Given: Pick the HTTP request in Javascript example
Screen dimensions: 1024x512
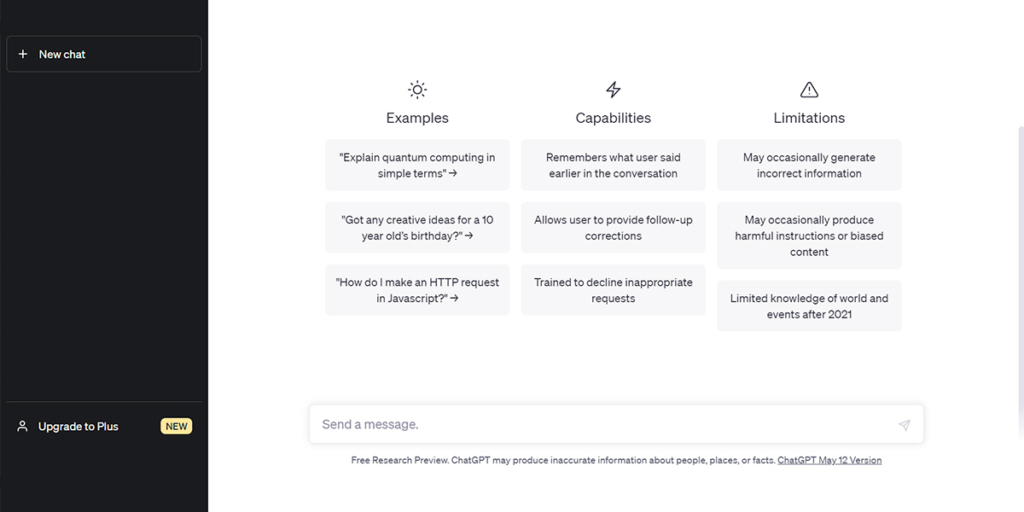Looking at the screenshot, I should [417, 290].
